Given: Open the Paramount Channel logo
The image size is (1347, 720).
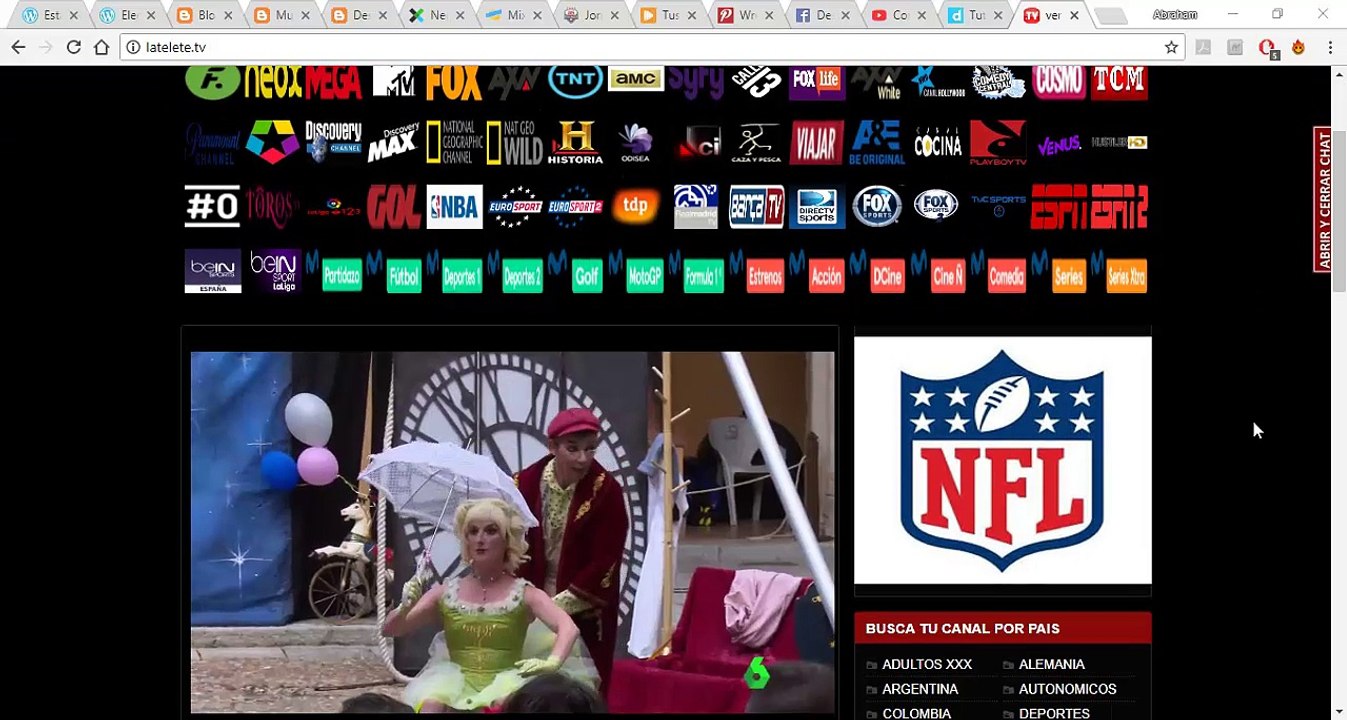Looking at the screenshot, I should point(212,143).
